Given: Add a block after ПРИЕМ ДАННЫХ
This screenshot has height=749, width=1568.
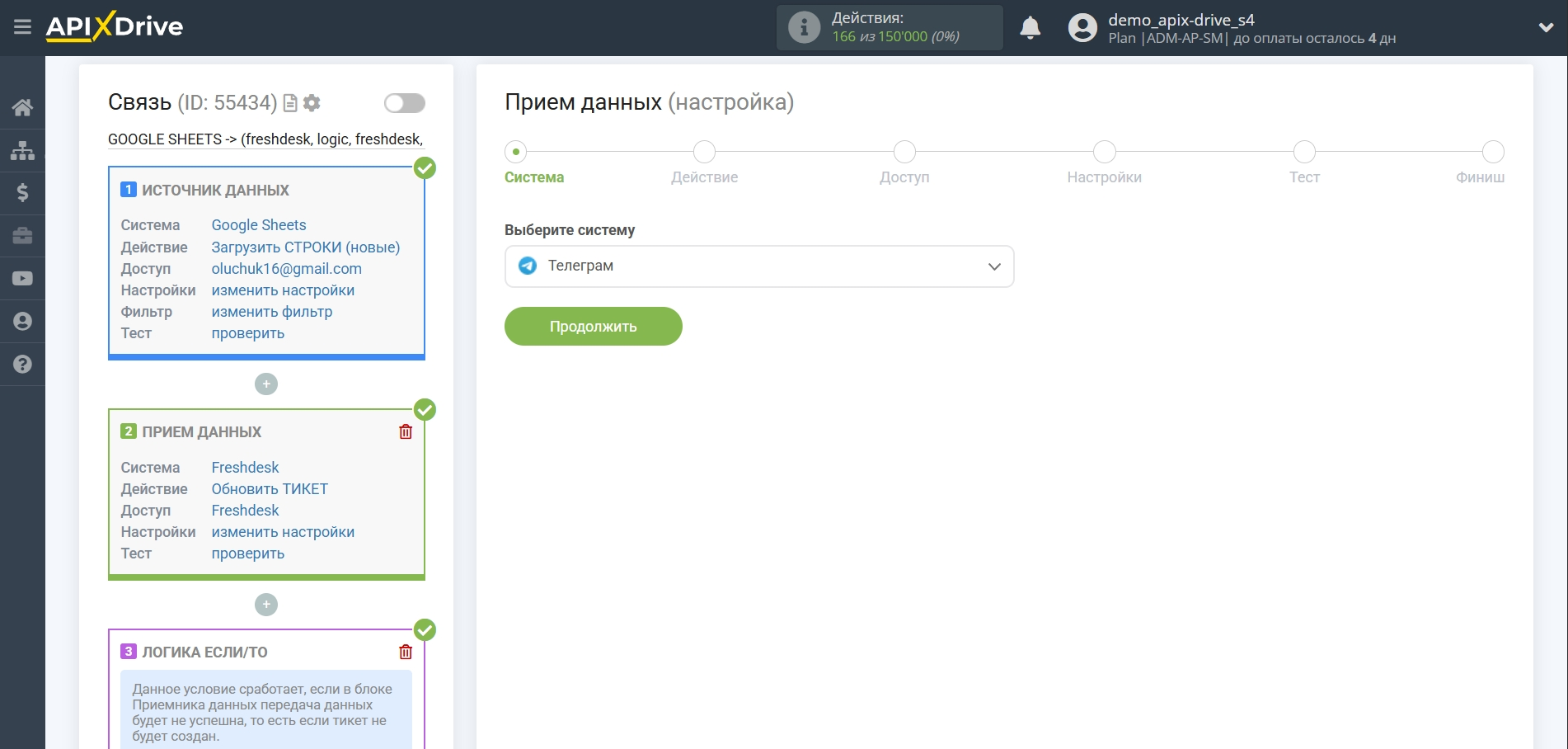Looking at the screenshot, I should (x=266, y=605).
